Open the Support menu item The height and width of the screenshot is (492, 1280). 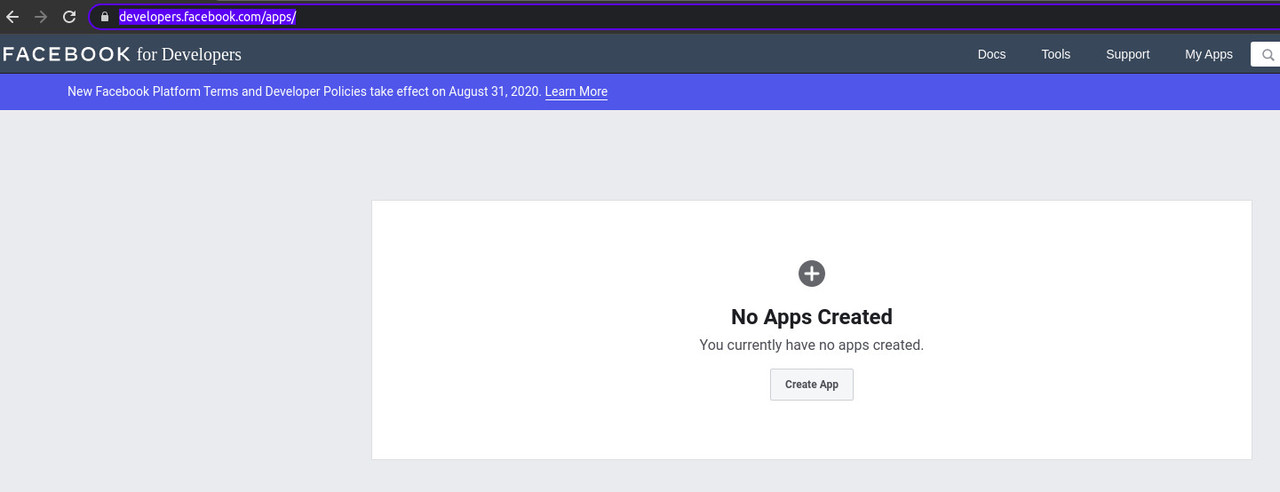pyautogui.click(x=1127, y=54)
